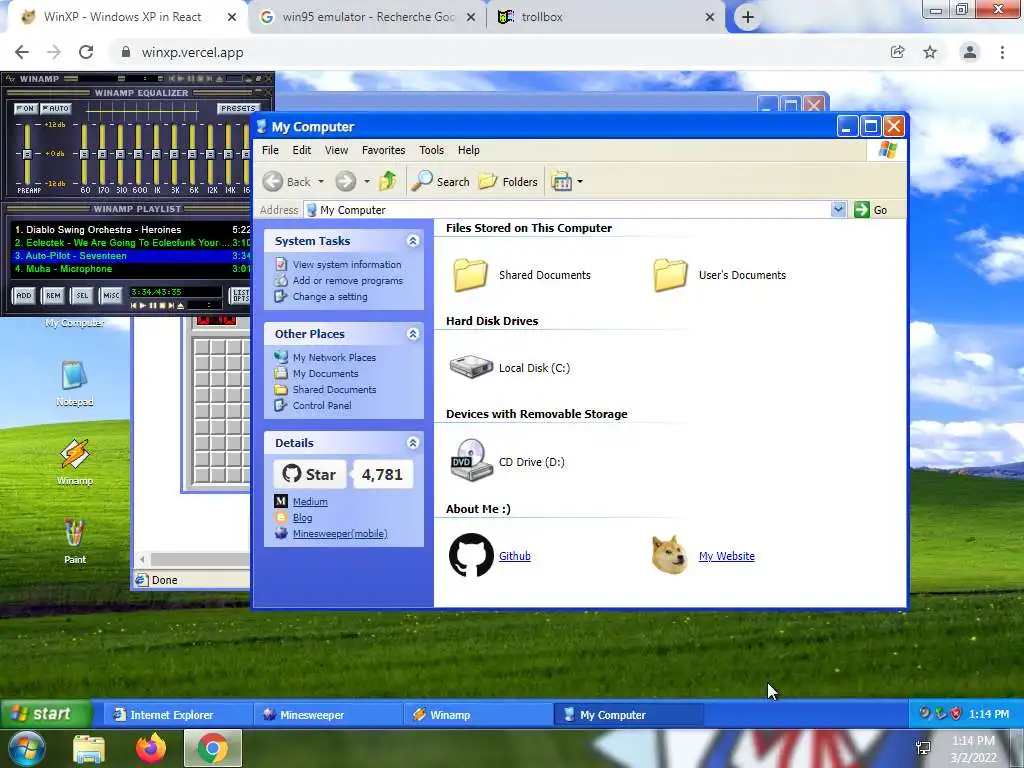1024x768 pixels.
Task: Click the Back arrow in My Computer
Action: coord(273,182)
